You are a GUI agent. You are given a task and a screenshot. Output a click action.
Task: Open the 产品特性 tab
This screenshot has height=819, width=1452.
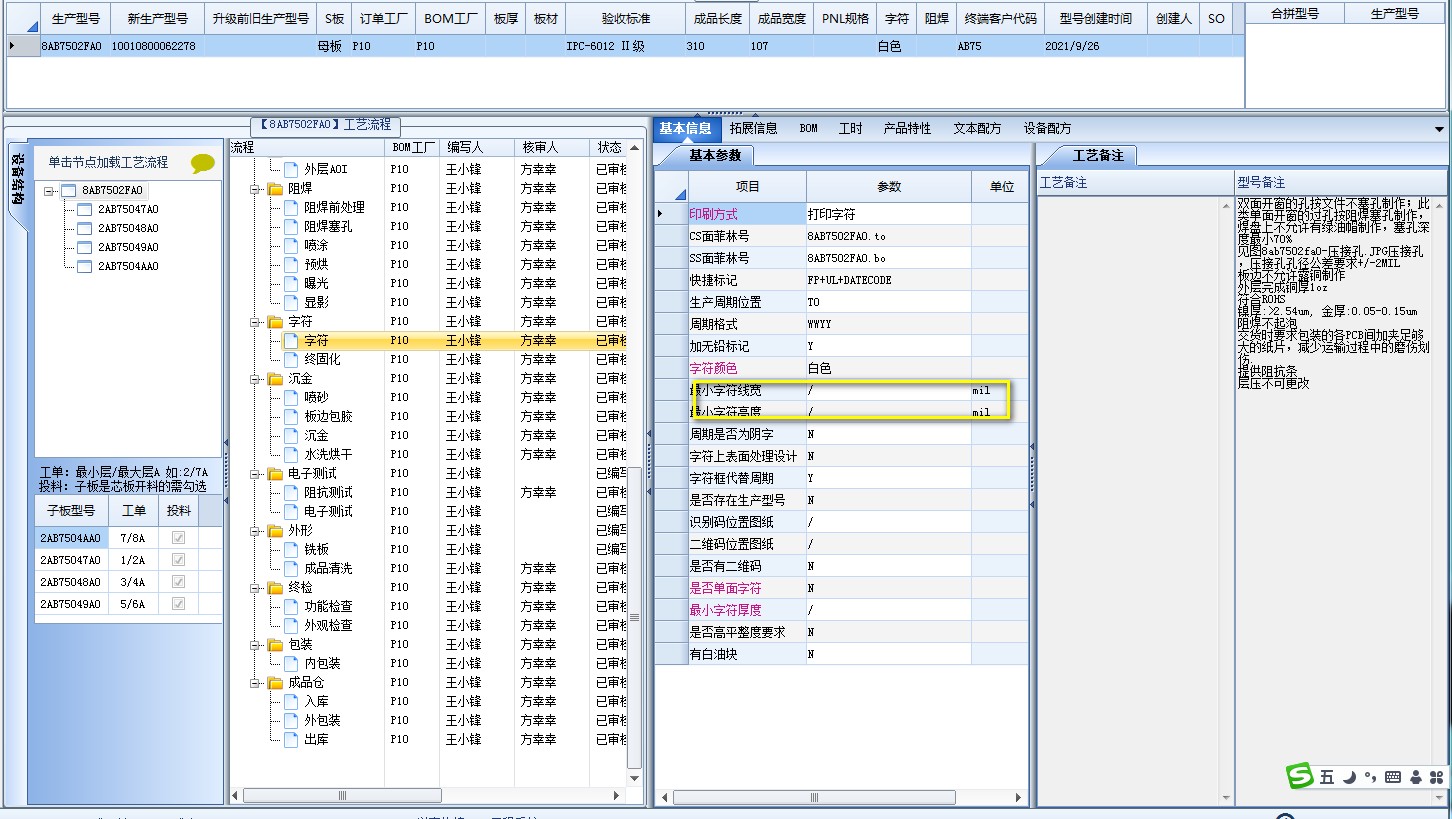tap(907, 128)
